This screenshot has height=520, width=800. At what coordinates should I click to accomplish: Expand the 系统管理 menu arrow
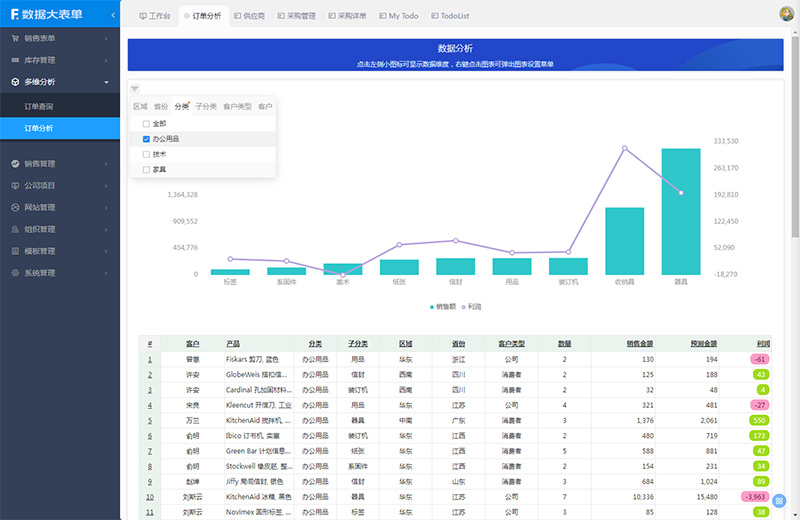(106, 273)
